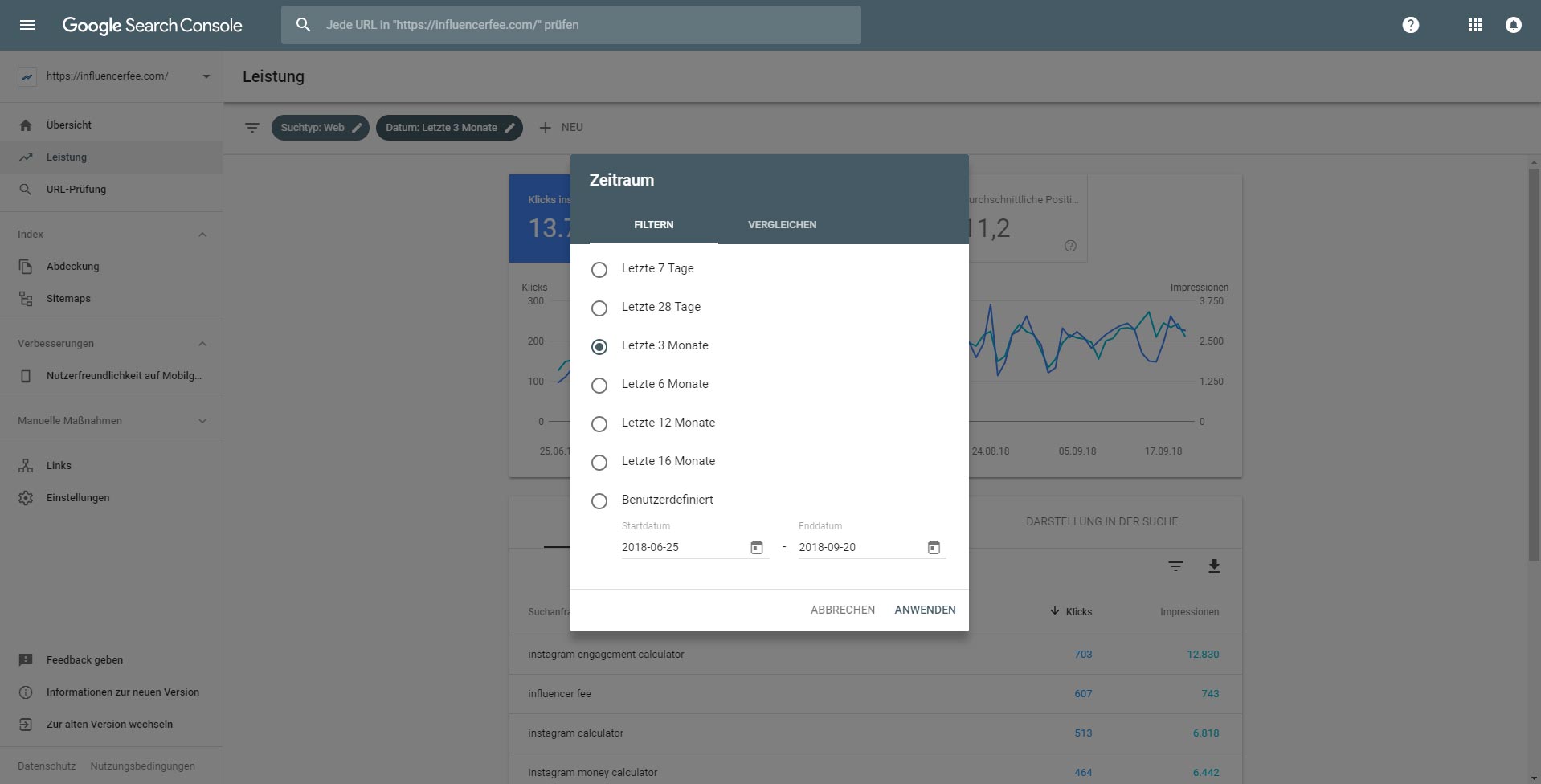Switch to the FILTERN tab
Image resolution: width=1541 pixels, height=784 pixels.
pos(653,225)
